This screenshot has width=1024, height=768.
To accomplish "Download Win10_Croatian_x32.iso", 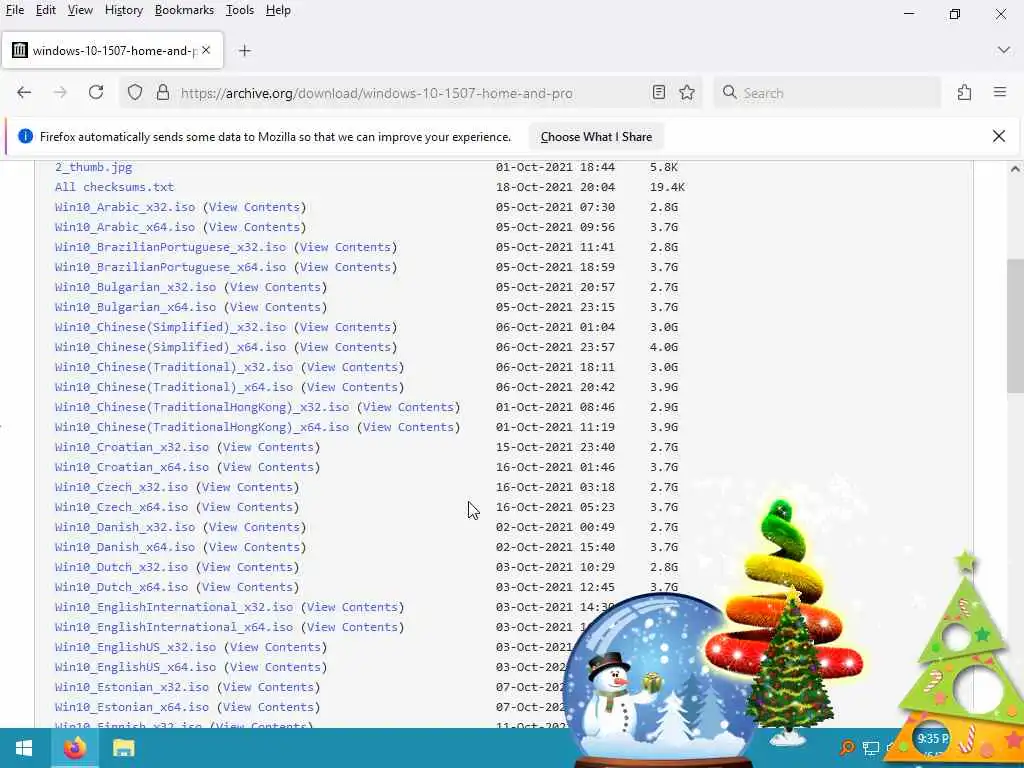I will [x=132, y=447].
